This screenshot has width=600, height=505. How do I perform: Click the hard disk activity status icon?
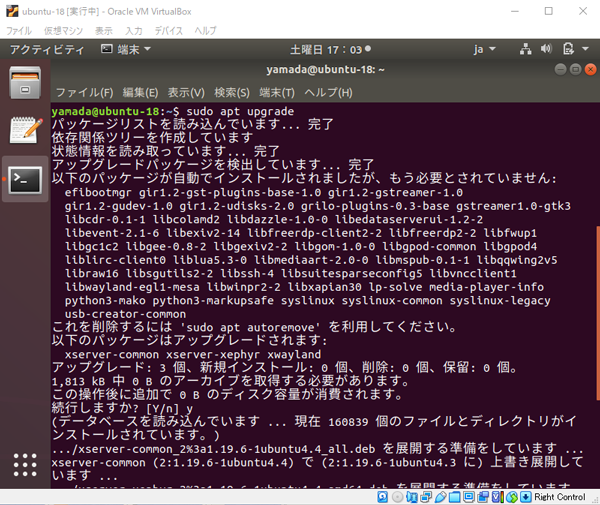coord(382,497)
